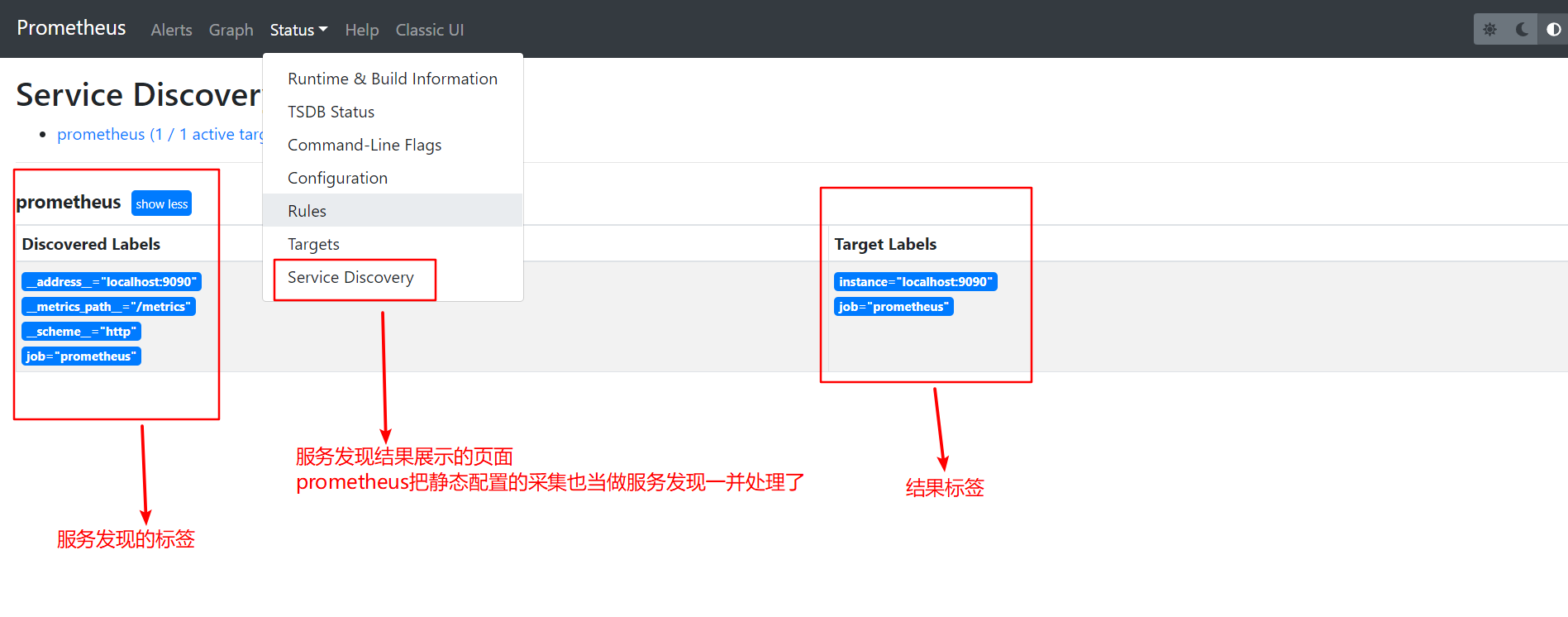The width and height of the screenshot is (1568, 617).
Task: Open Runtime & Build Information
Action: [x=393, y=79]
